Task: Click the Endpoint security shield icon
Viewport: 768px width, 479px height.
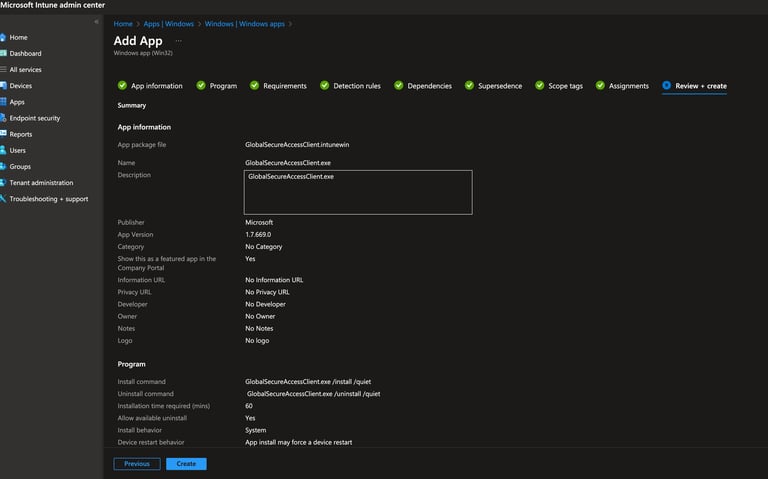Action: [3, 118]
